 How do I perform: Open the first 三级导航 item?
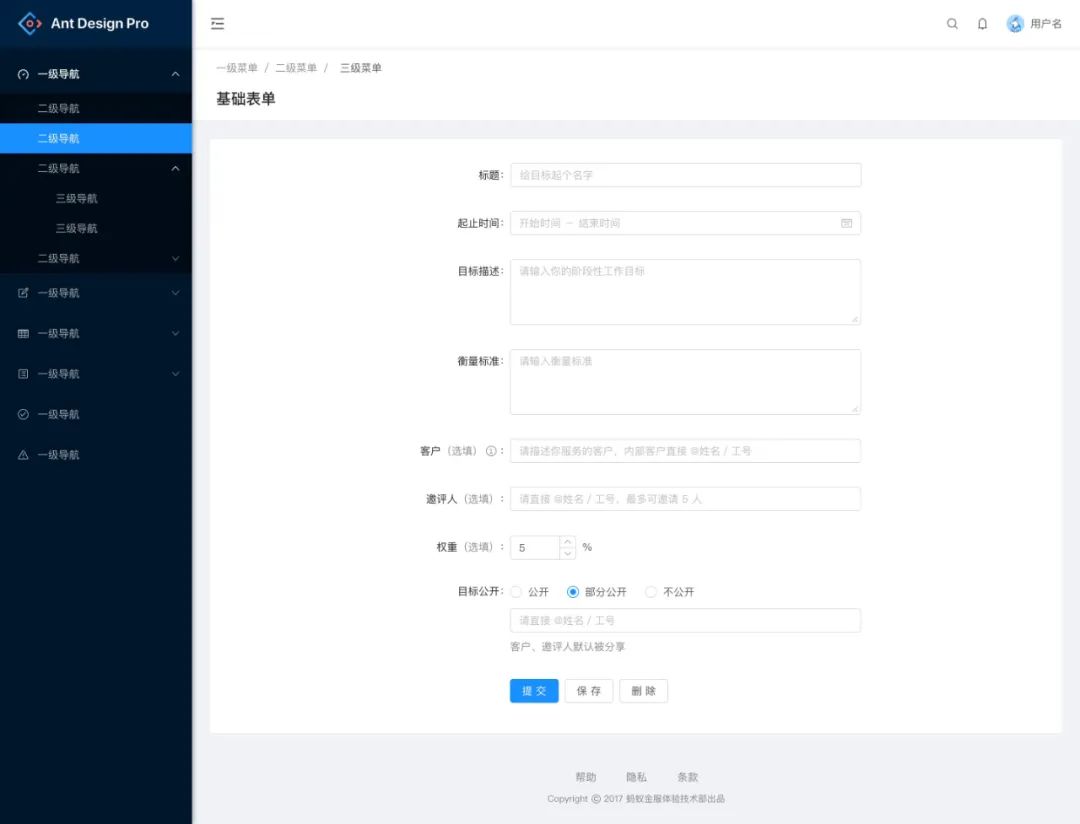[x=96, y=198]
